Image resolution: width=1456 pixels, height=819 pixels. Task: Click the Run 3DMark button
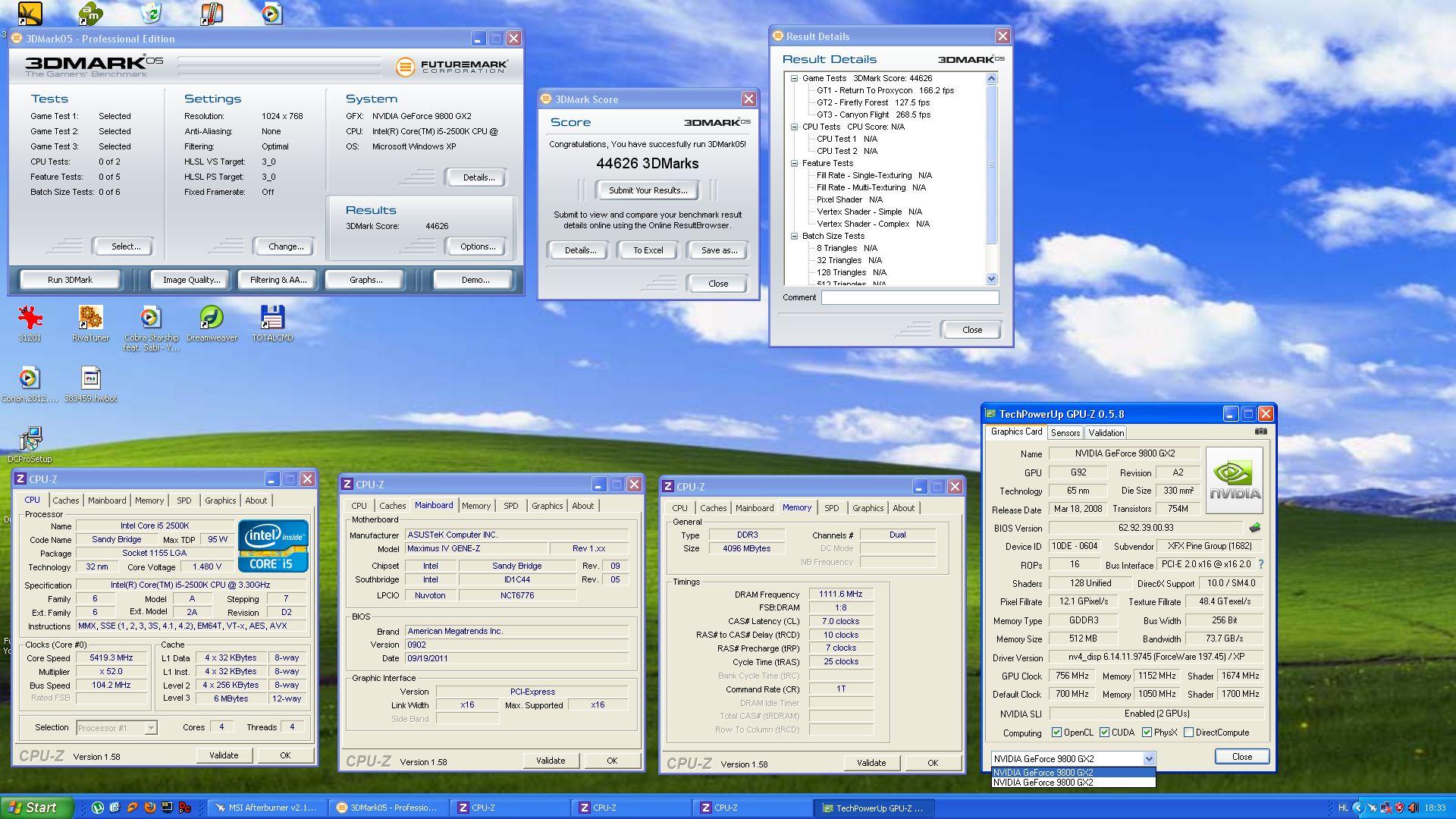click(x=70, y=280)
